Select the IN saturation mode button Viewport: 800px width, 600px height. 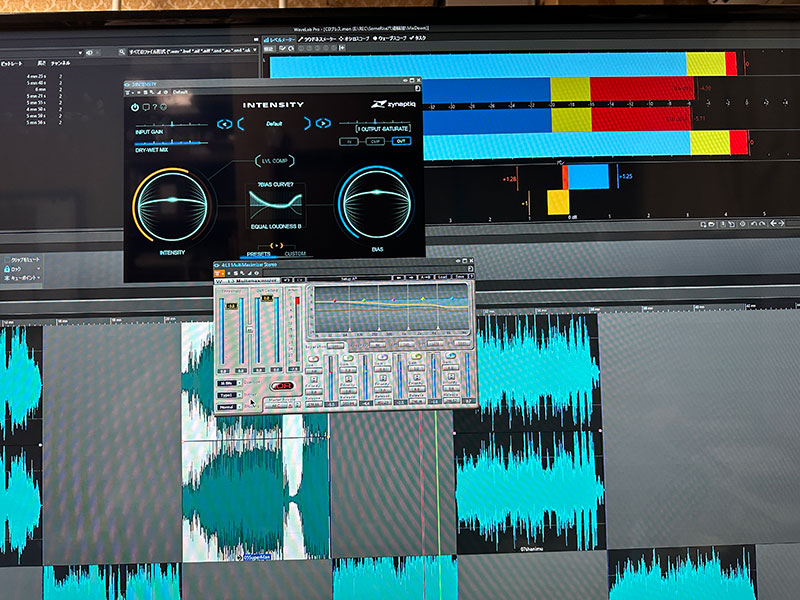[x=349, y=141]
